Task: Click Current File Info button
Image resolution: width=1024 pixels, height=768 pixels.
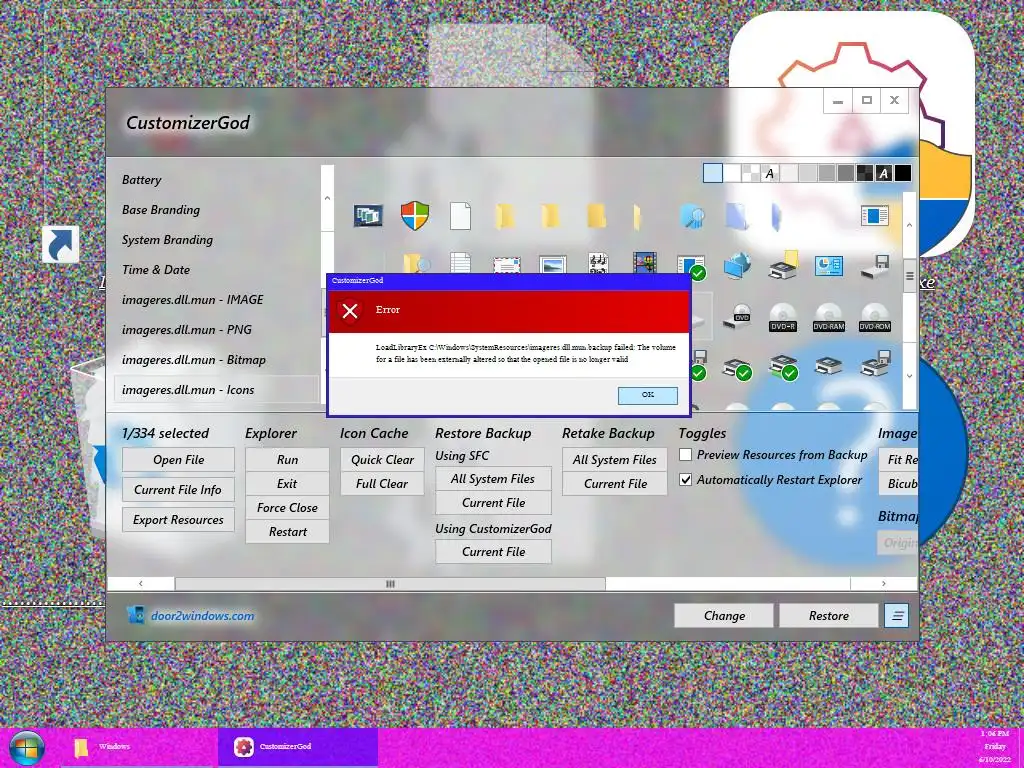Action: [178, 490]
